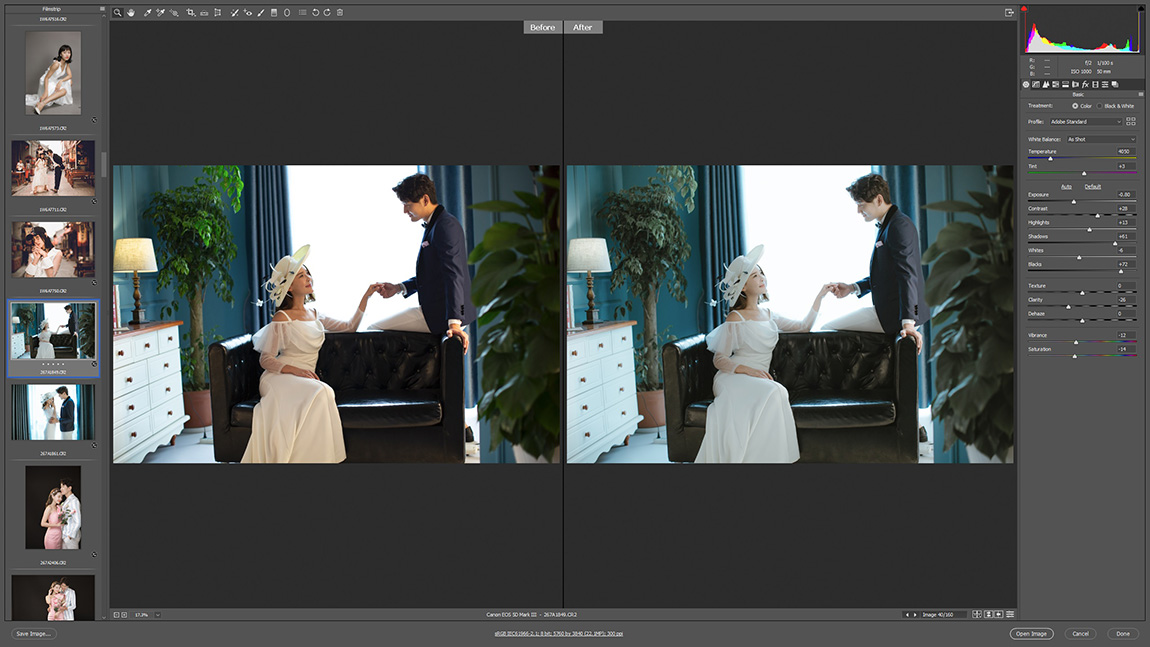Activate the Targeted Adjustment tool
This screenshot has height=647, width=1150.
coord(175,12)
